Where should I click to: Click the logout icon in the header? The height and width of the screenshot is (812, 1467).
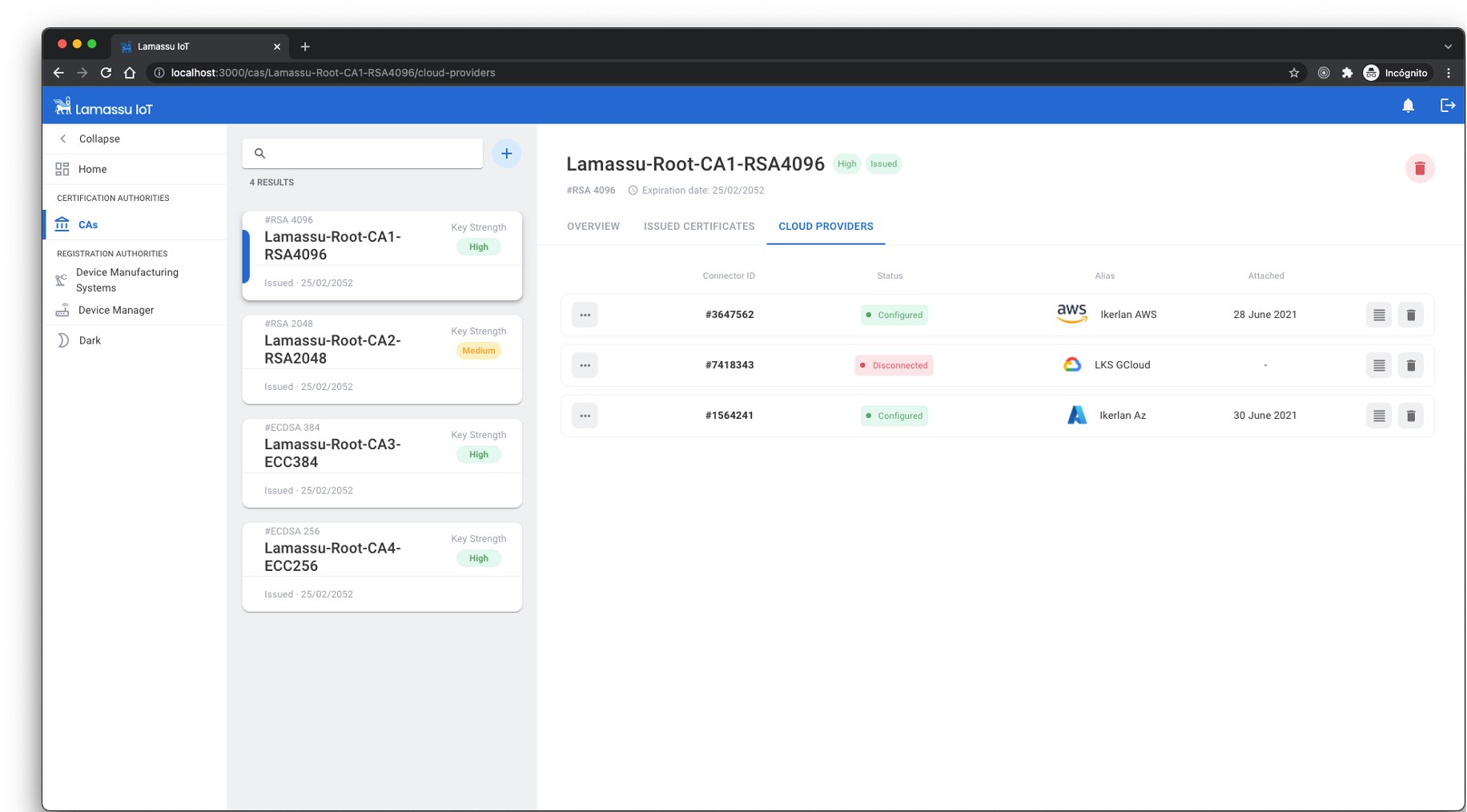point(1447,106)
